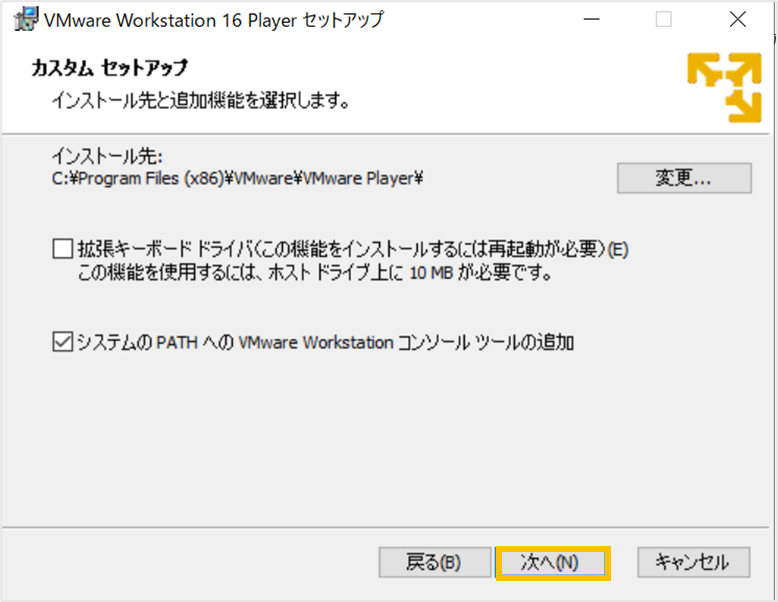Uncheck システムの PATH への追加 checkbox
The image size is (778, 602).
[63, 342]
